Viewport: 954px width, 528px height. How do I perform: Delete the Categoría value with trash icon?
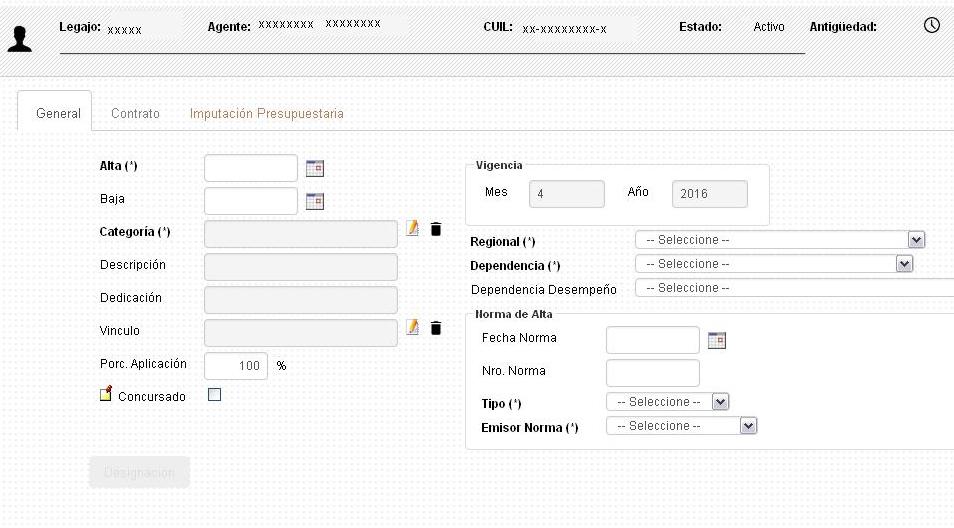pos(435,230)
